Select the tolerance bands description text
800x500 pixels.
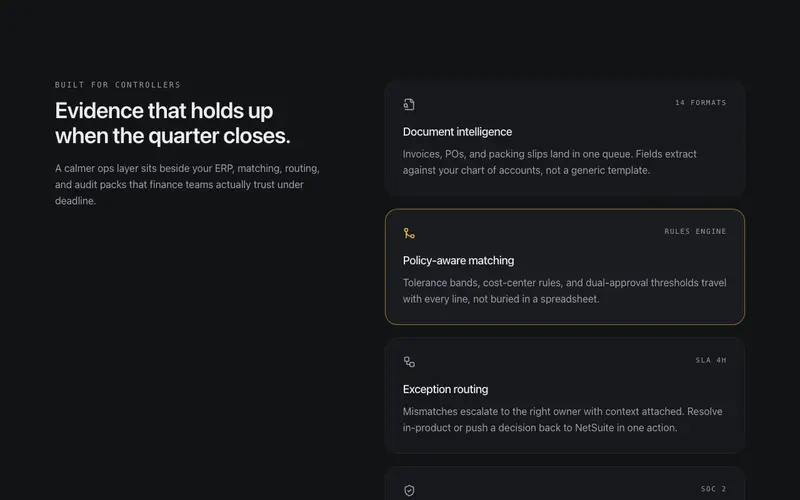click(564, 290)
